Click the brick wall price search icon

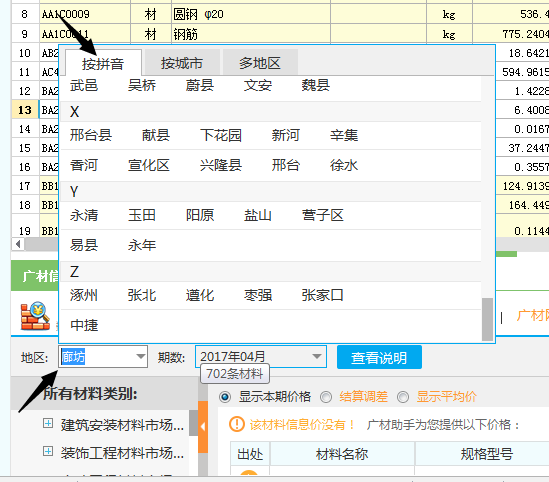click(35, 316)
